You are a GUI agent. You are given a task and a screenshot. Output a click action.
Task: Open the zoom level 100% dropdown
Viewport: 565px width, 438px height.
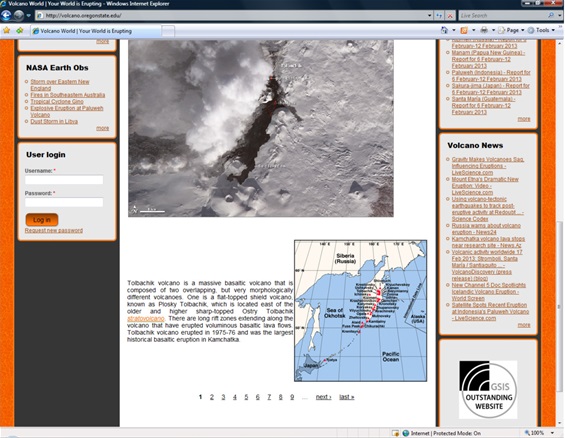(539, 433)
